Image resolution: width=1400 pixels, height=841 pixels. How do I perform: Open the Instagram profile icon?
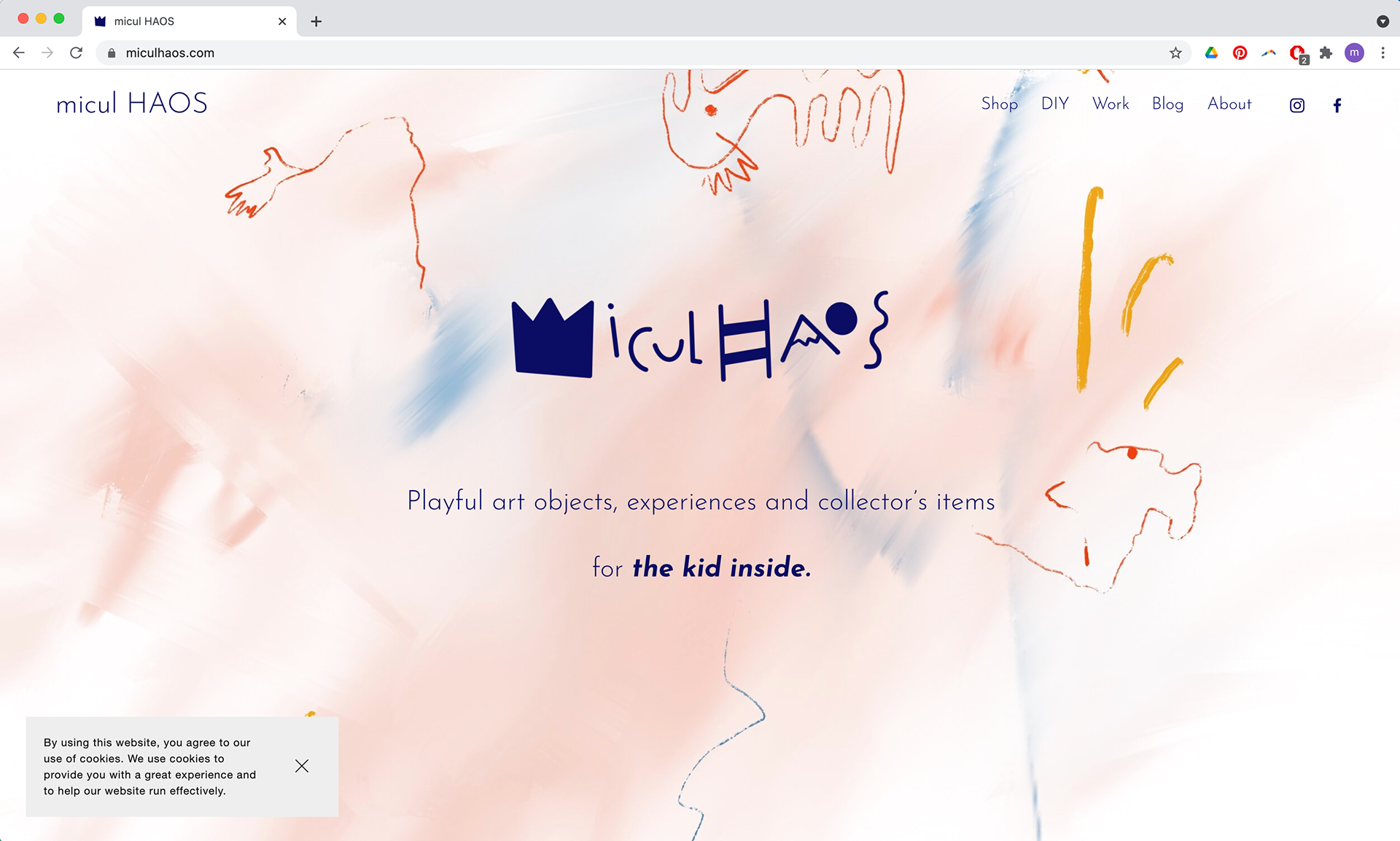point(1296,105)
